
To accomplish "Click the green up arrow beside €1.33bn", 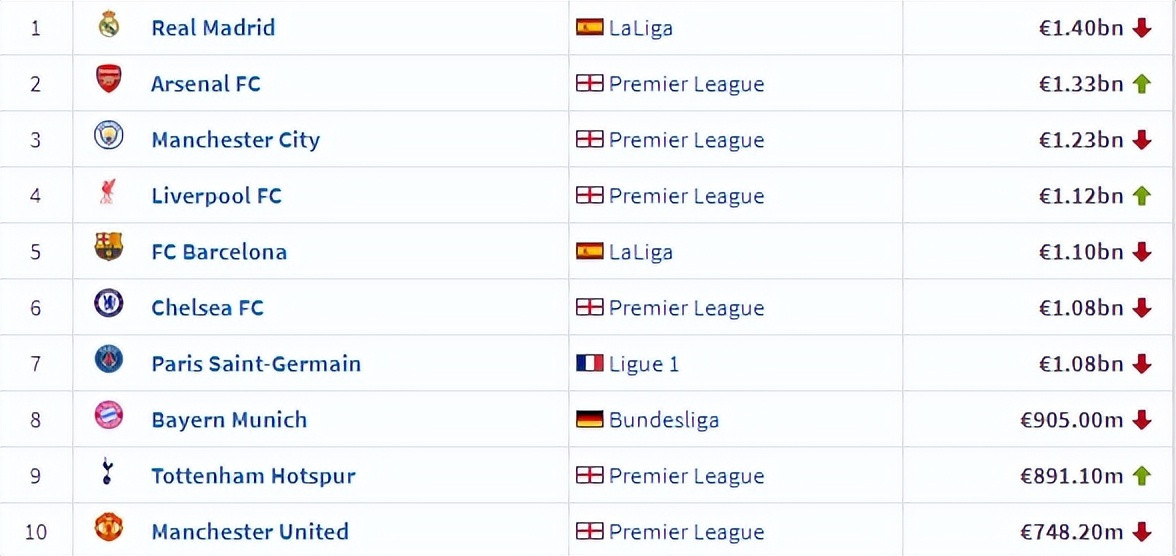I will pyautogui.click(x=1142, y=84).
